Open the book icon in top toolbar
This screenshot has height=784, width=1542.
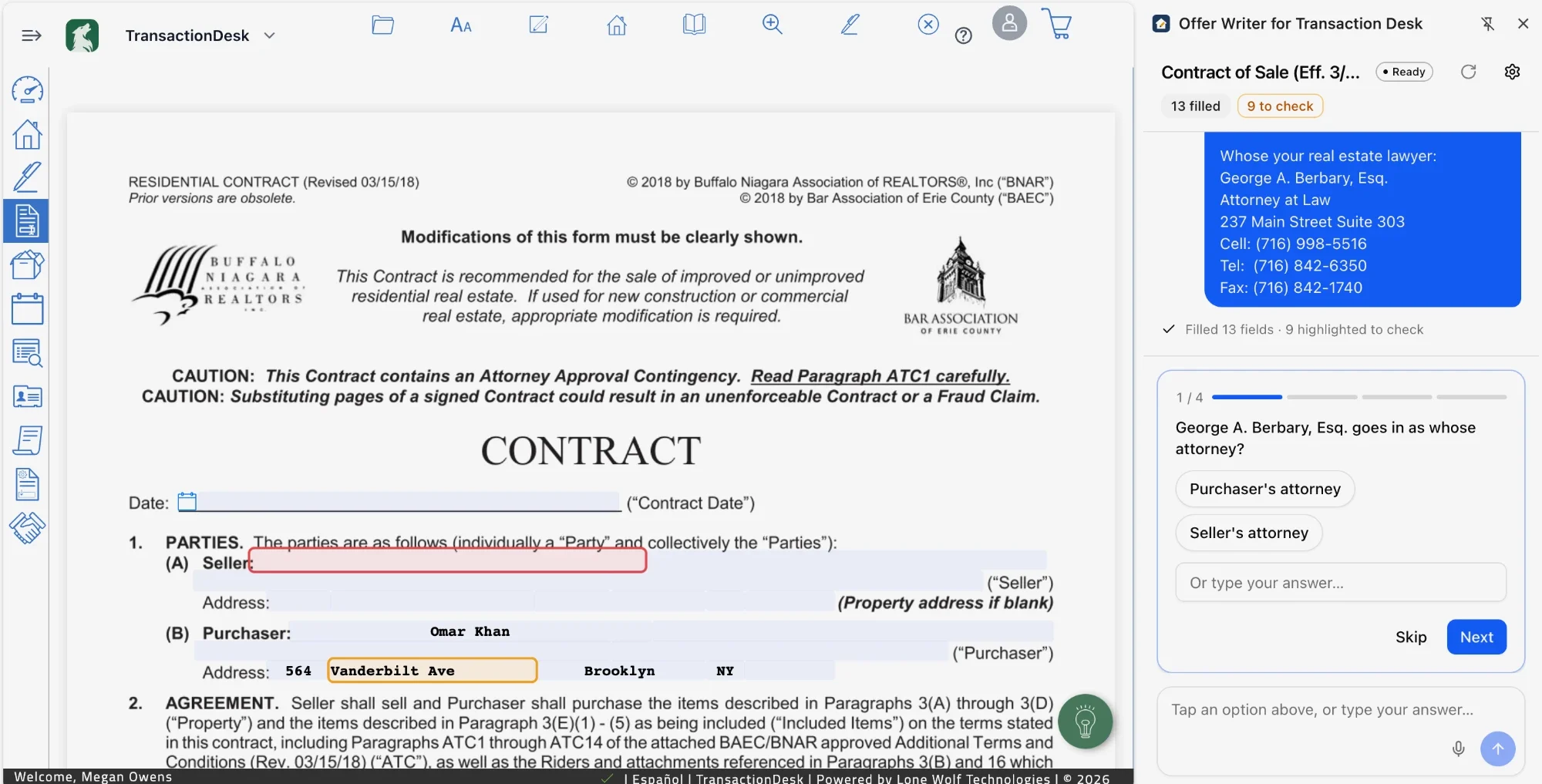click(694, 25)
